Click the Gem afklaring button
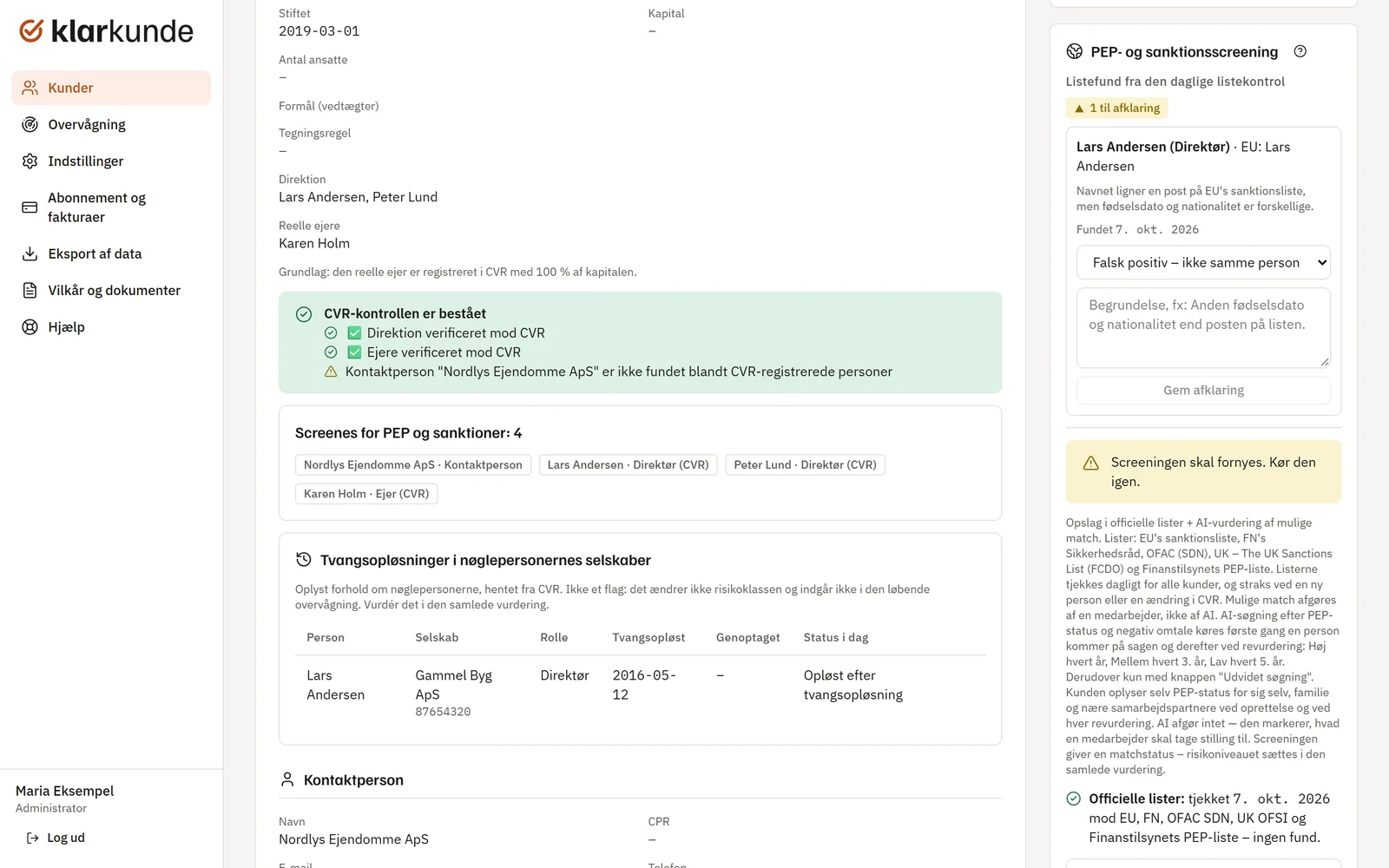 click(x=1203, y=391)
